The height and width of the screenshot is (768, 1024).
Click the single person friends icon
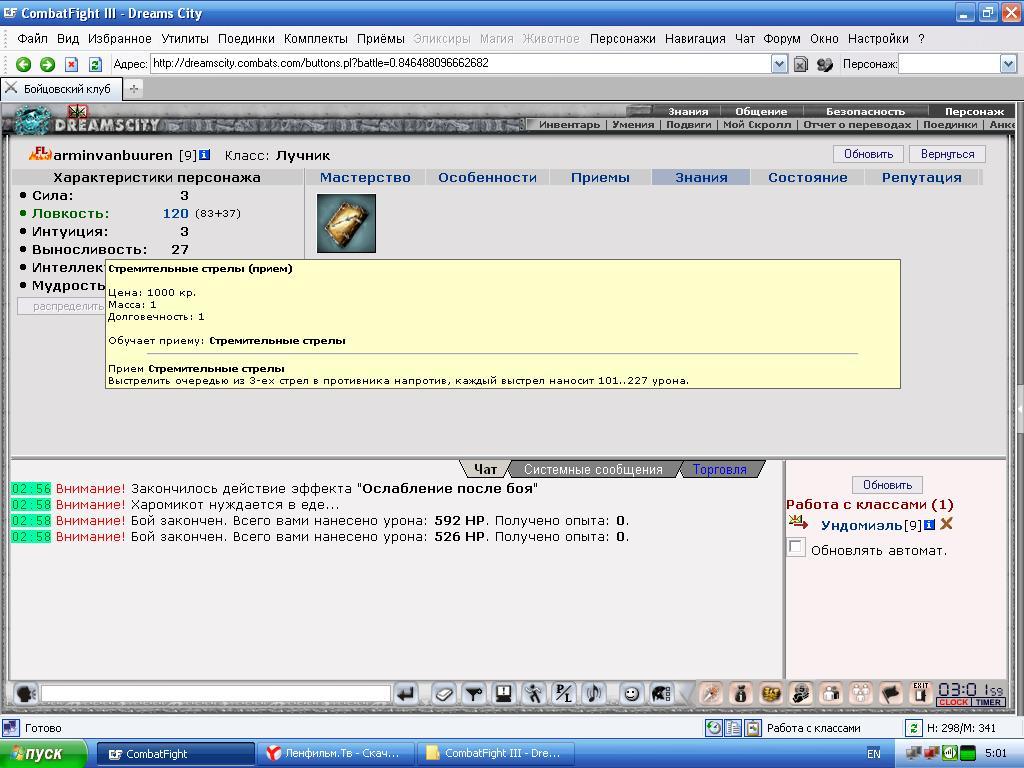pos(831,694)
